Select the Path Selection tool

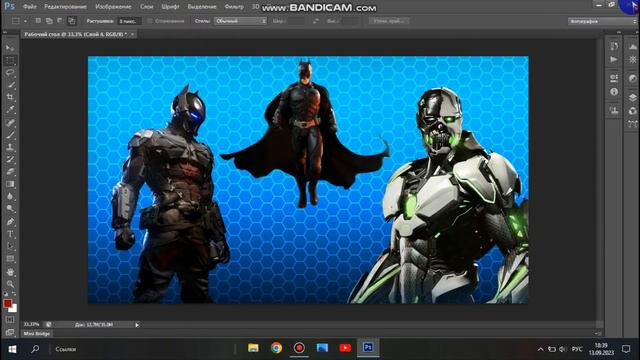[10, 246]
